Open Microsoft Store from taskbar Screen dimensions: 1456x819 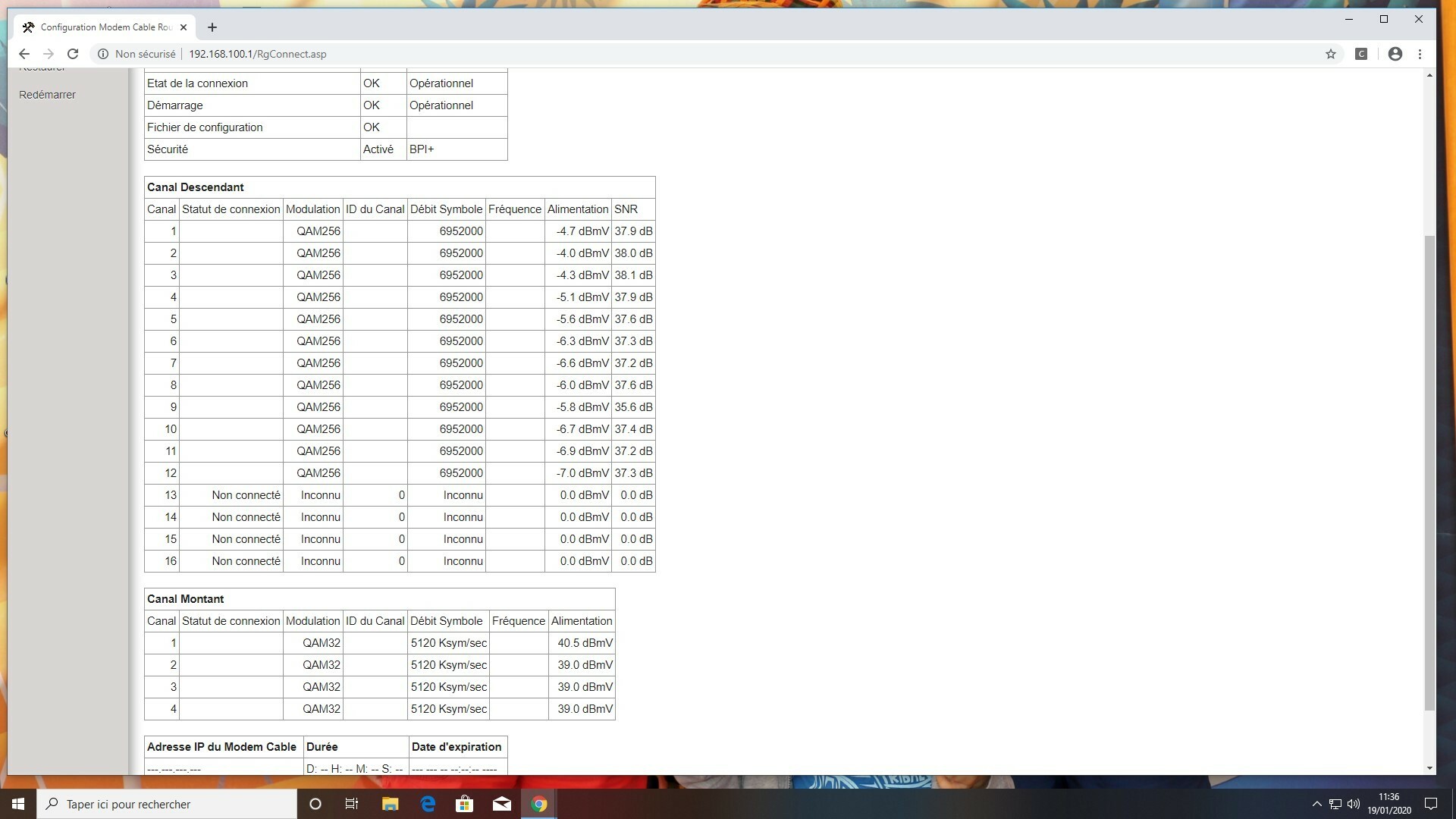464,804
